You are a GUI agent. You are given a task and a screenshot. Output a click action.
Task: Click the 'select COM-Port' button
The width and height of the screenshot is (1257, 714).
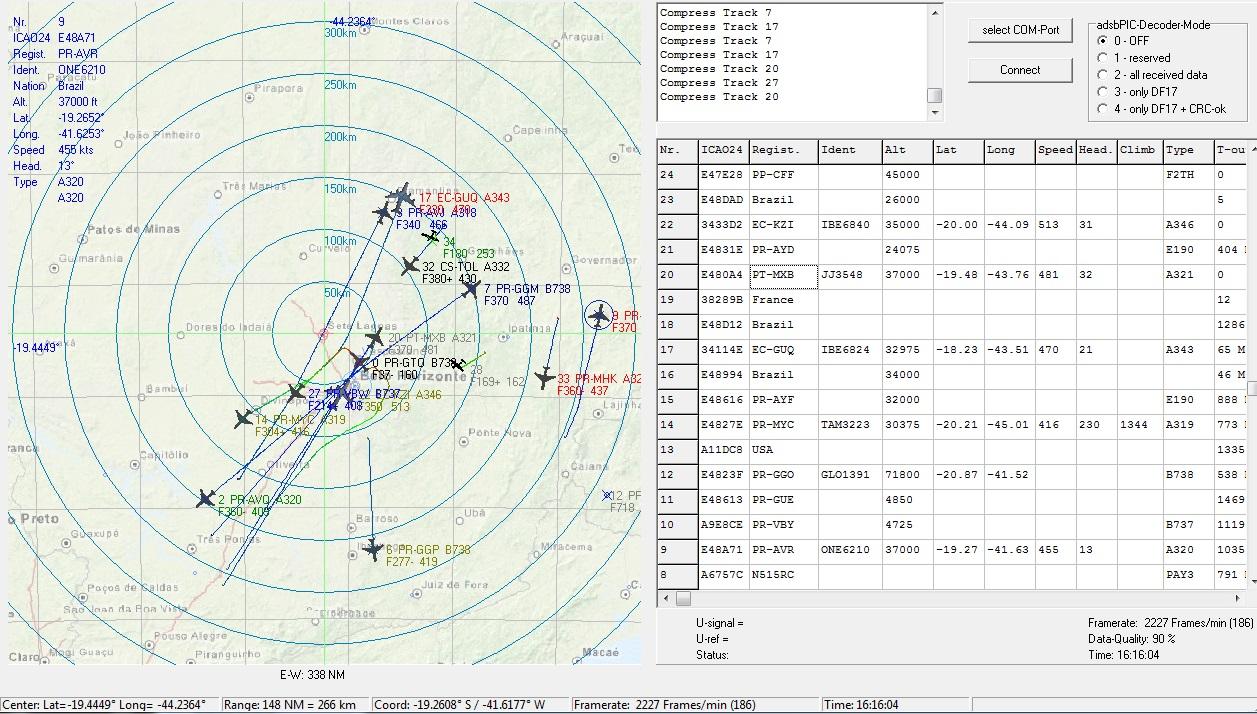(1020, 30)
